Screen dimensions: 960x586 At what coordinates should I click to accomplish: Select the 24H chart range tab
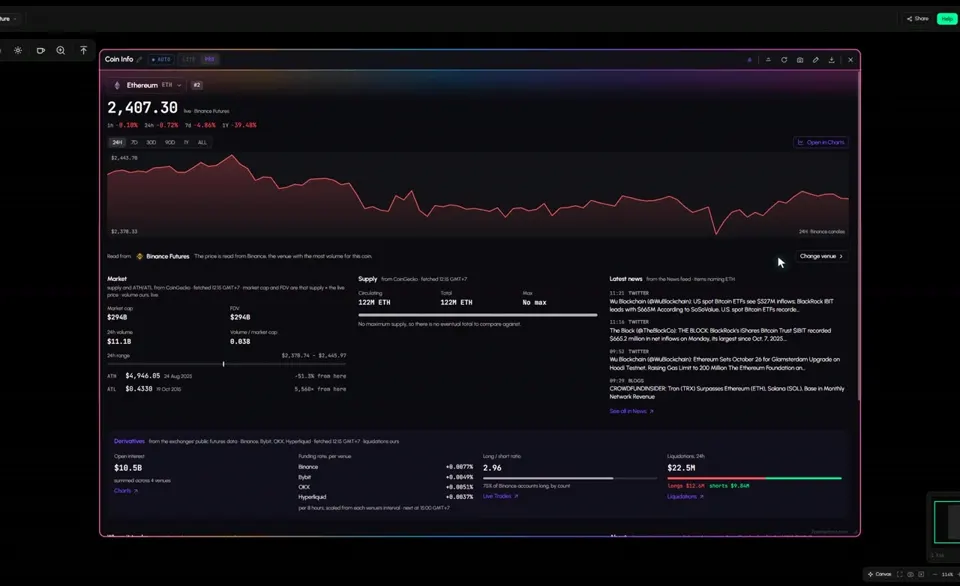[x=117, y=143]
